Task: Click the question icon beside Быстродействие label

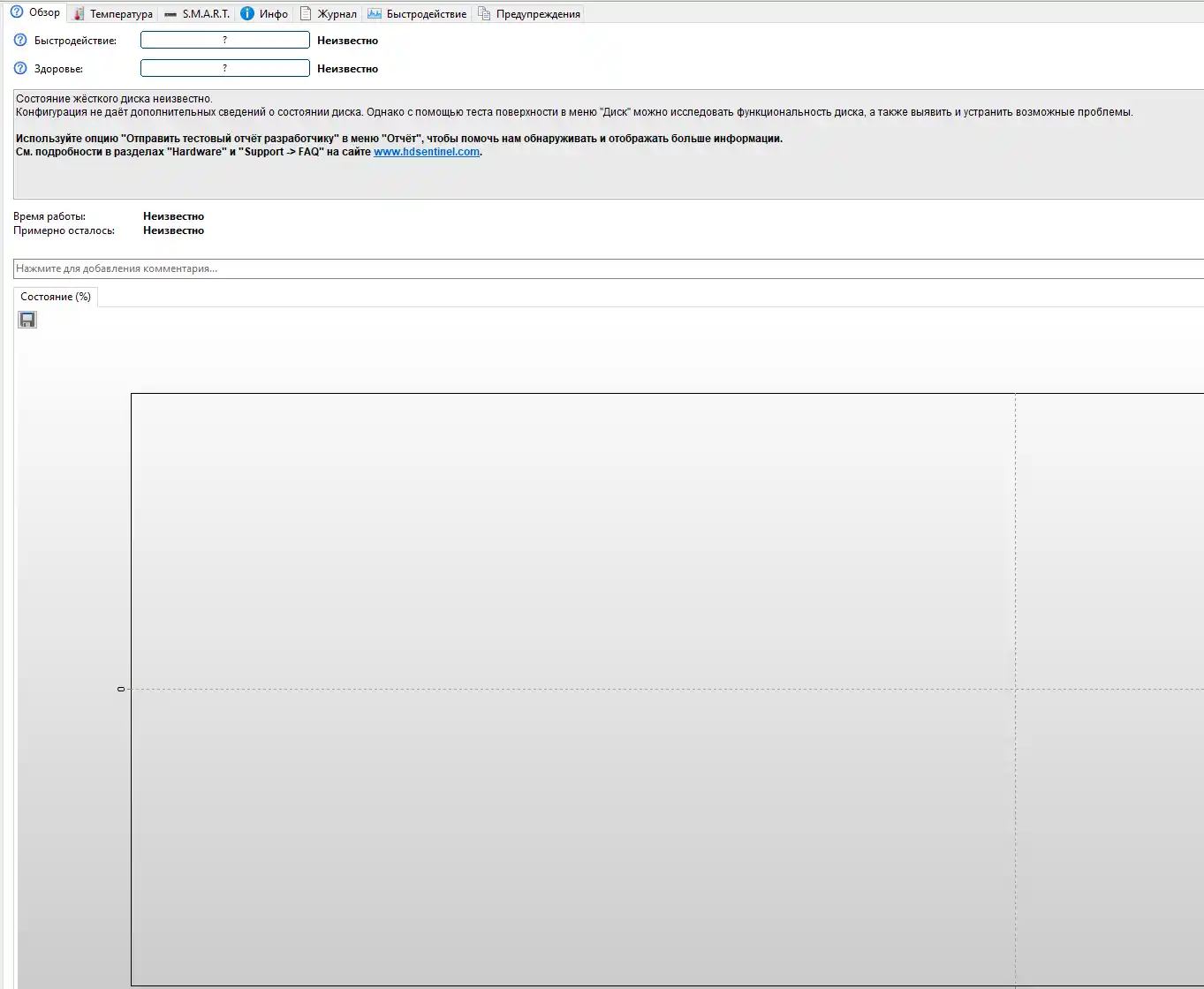Action: 20,40
